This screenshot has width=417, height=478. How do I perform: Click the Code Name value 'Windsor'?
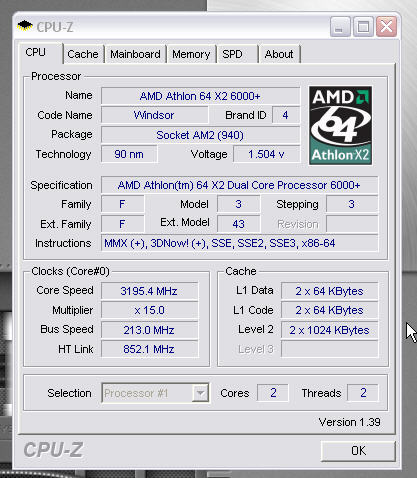pos(154,115)
